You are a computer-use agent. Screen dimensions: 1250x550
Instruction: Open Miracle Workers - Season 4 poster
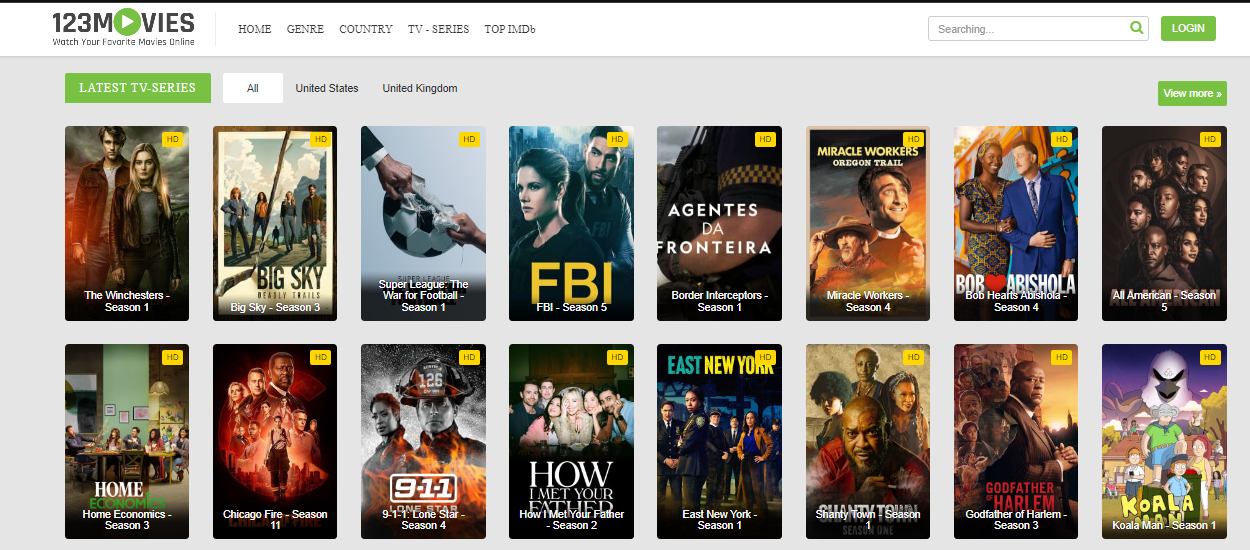pyautogui.click(x=868, y=223)
